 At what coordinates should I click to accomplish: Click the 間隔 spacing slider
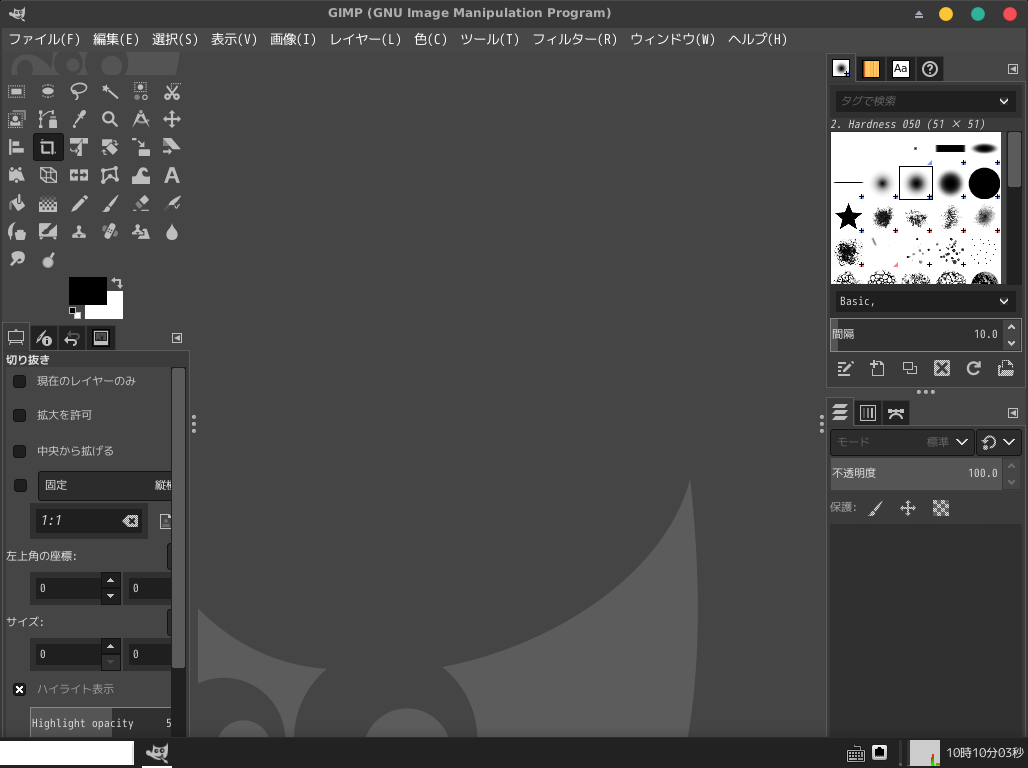tap(916, 334)
